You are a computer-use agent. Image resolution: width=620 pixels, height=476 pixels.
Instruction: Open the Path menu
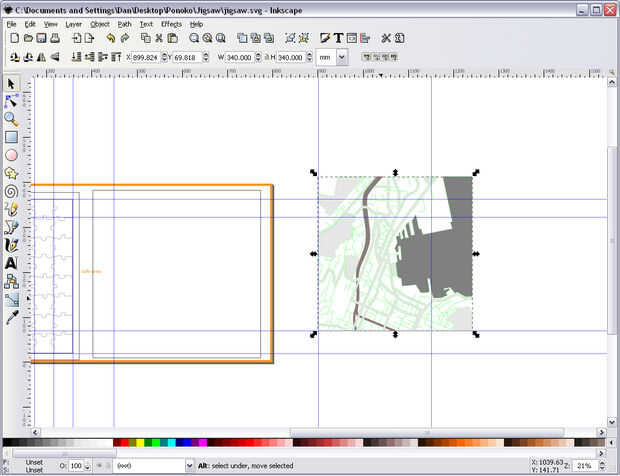124,24
